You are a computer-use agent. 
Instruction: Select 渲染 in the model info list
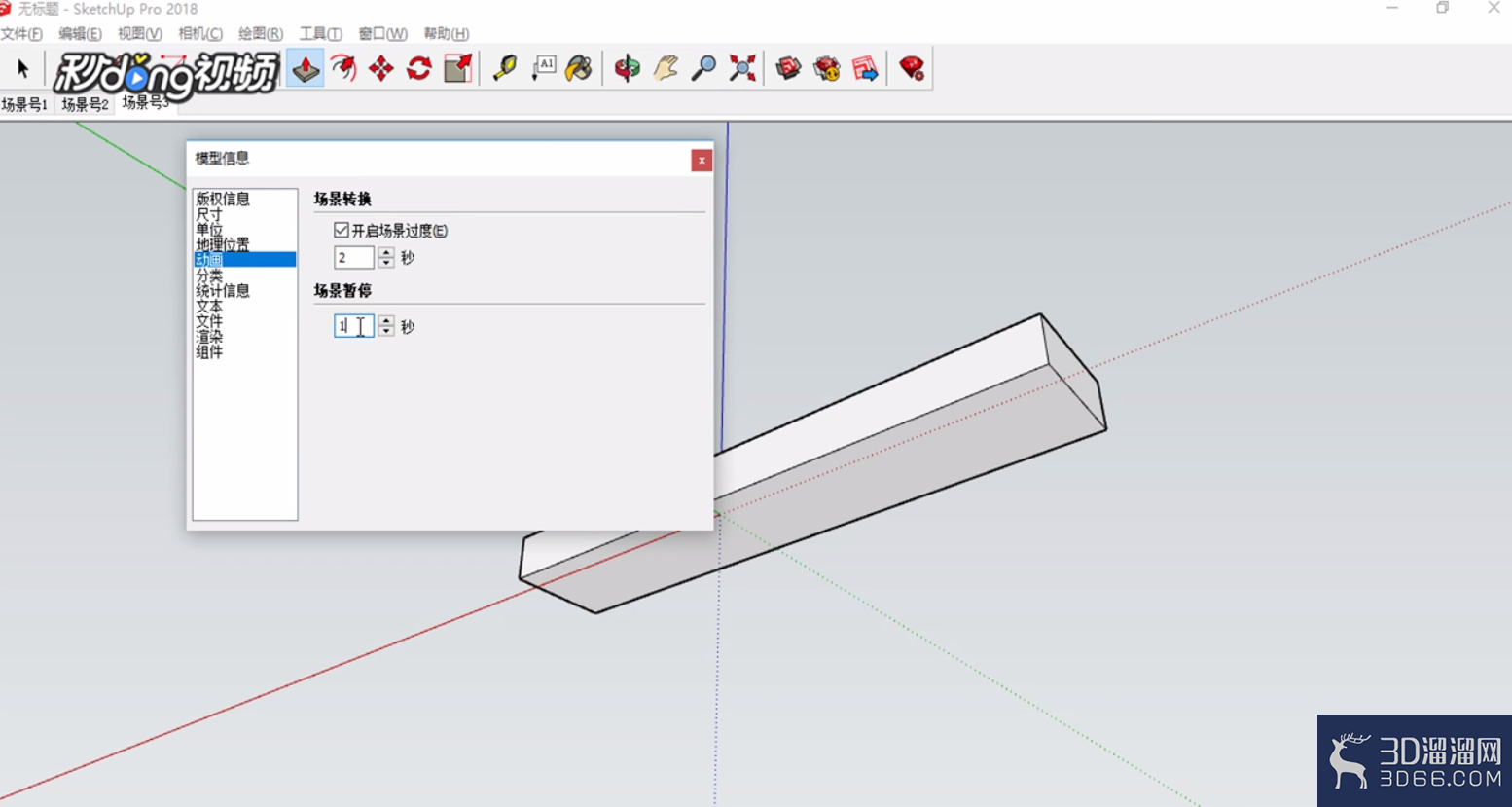click(209, 337)
